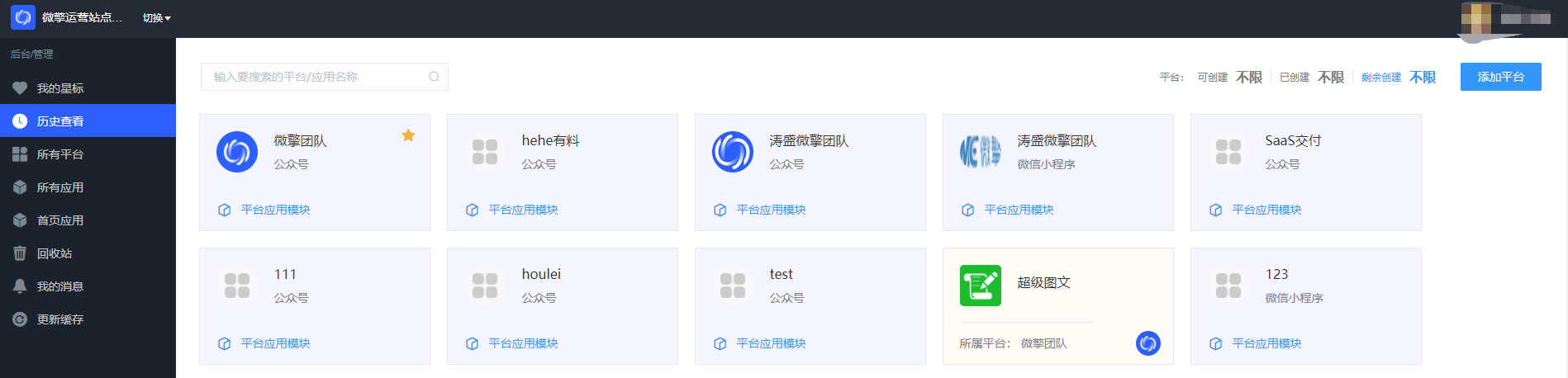Click the bell icon beside 我的消息
Image resolution: width=1568 pixels, height=378 pixels.
tap(20, 286)
